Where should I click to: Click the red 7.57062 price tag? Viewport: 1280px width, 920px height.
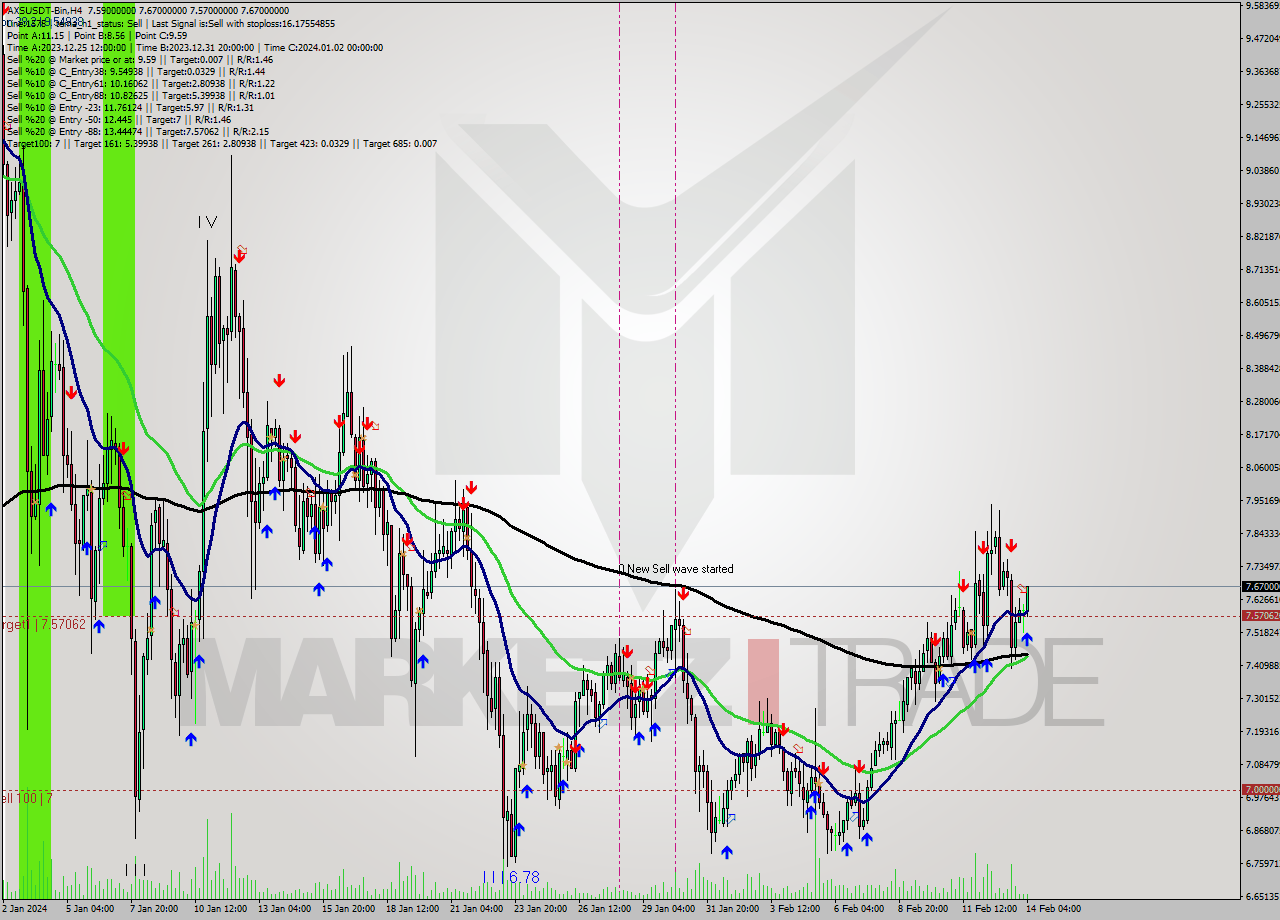pyautogui.click(x=1260, y=616)
